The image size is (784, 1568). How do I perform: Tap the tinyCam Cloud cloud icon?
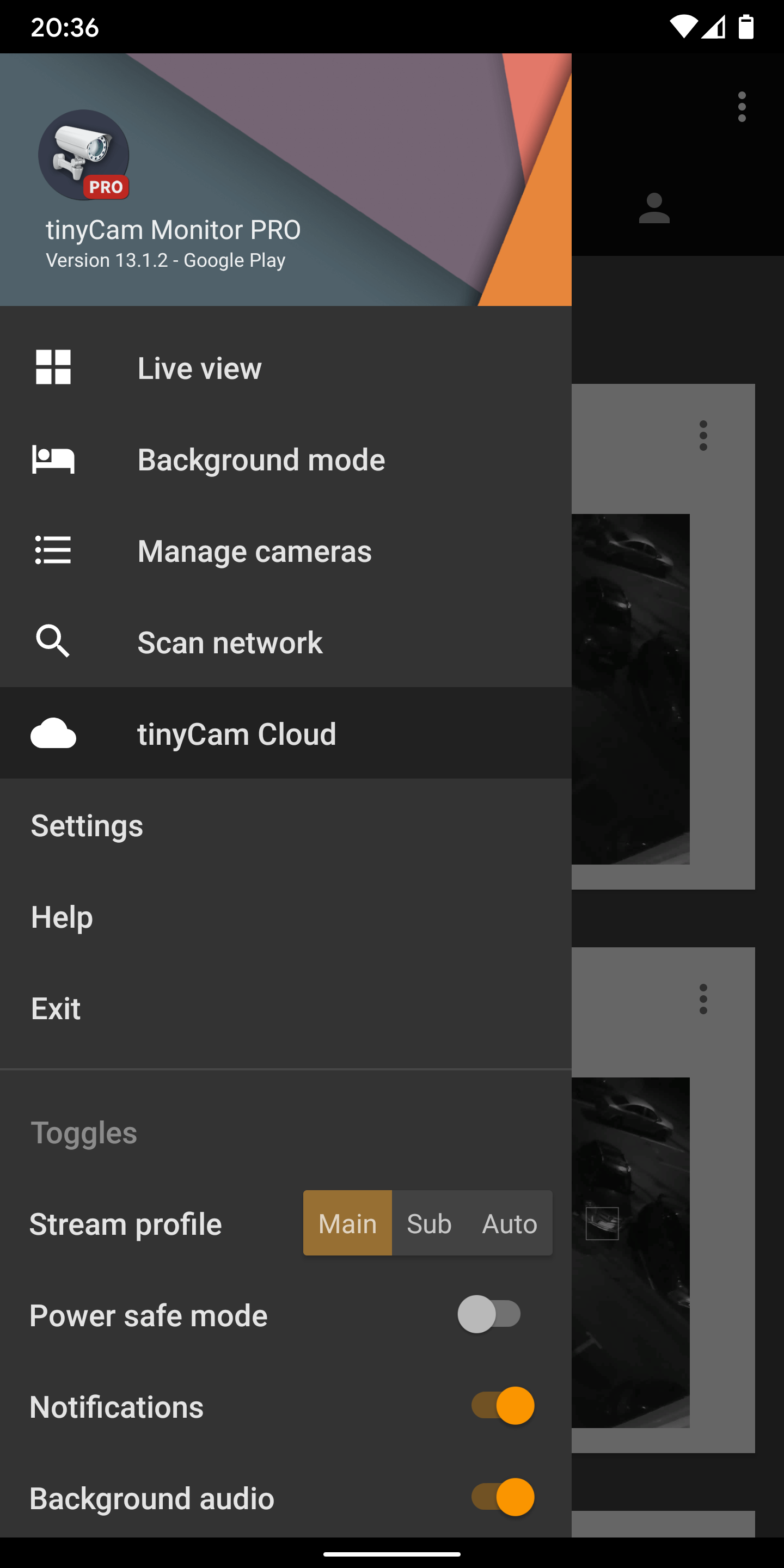pyautogui.click(x=53, y=733)
